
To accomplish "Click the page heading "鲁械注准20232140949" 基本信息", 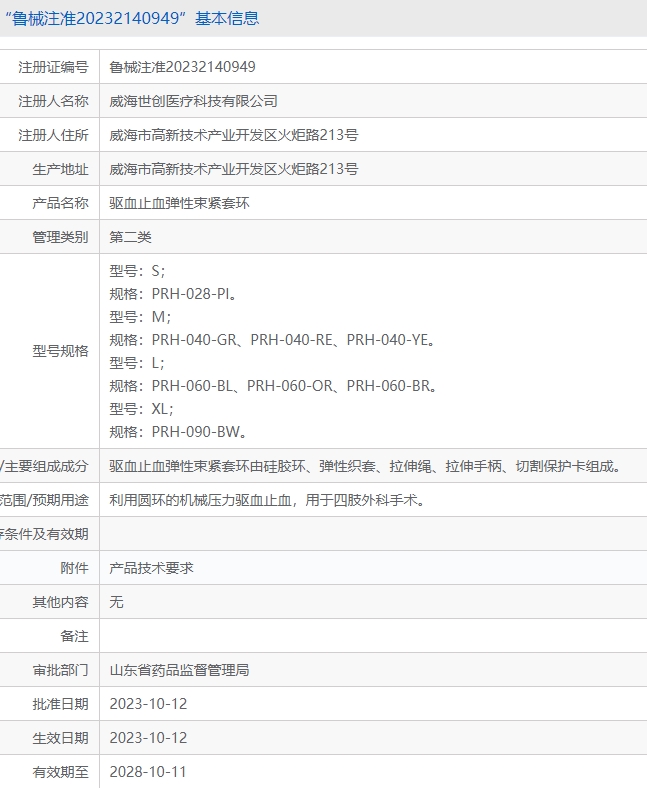I will [x=132, y=19].
